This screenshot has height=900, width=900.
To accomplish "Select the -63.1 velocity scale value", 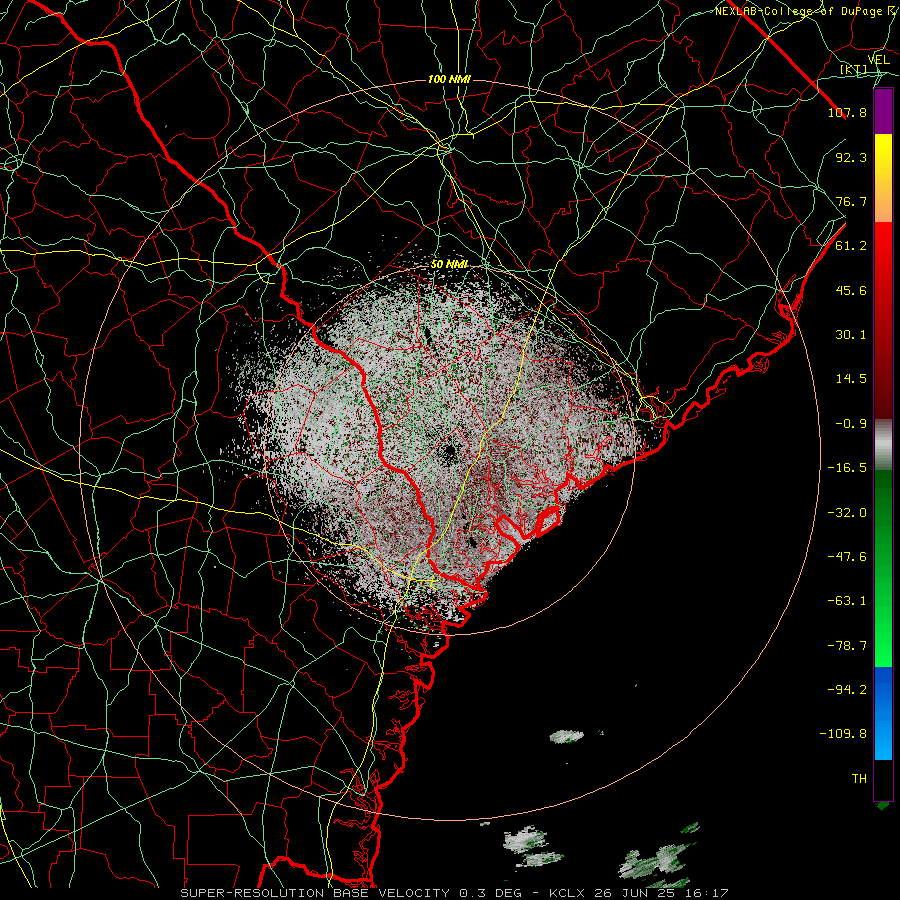I will point(847,601).
